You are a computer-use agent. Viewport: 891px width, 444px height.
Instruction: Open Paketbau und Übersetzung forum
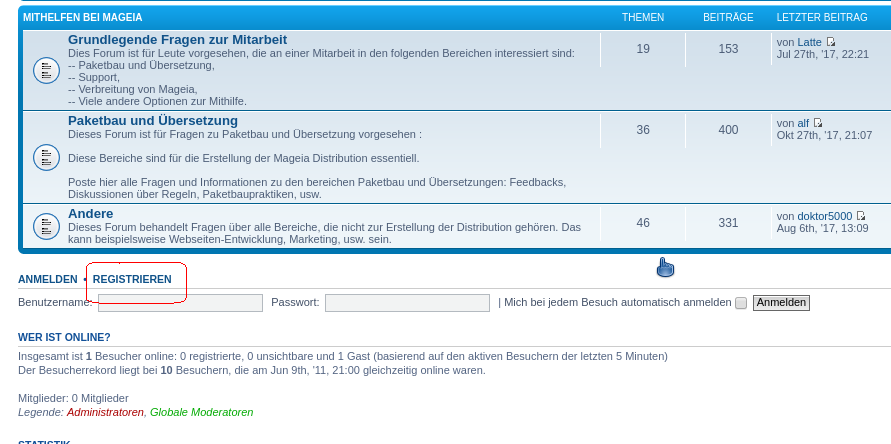pyautogui.click(x=153, y=121)
